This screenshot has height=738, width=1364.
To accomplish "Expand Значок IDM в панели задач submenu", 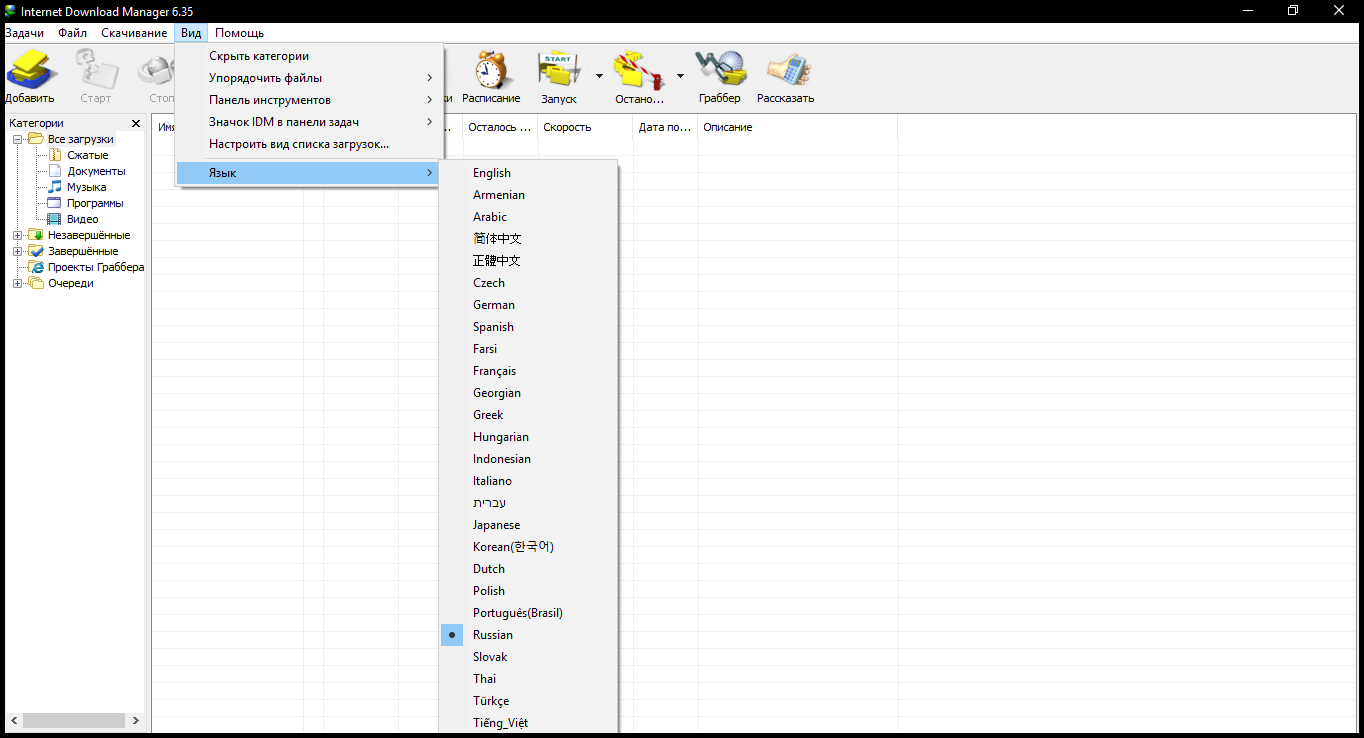I will [x=429, y=122].
